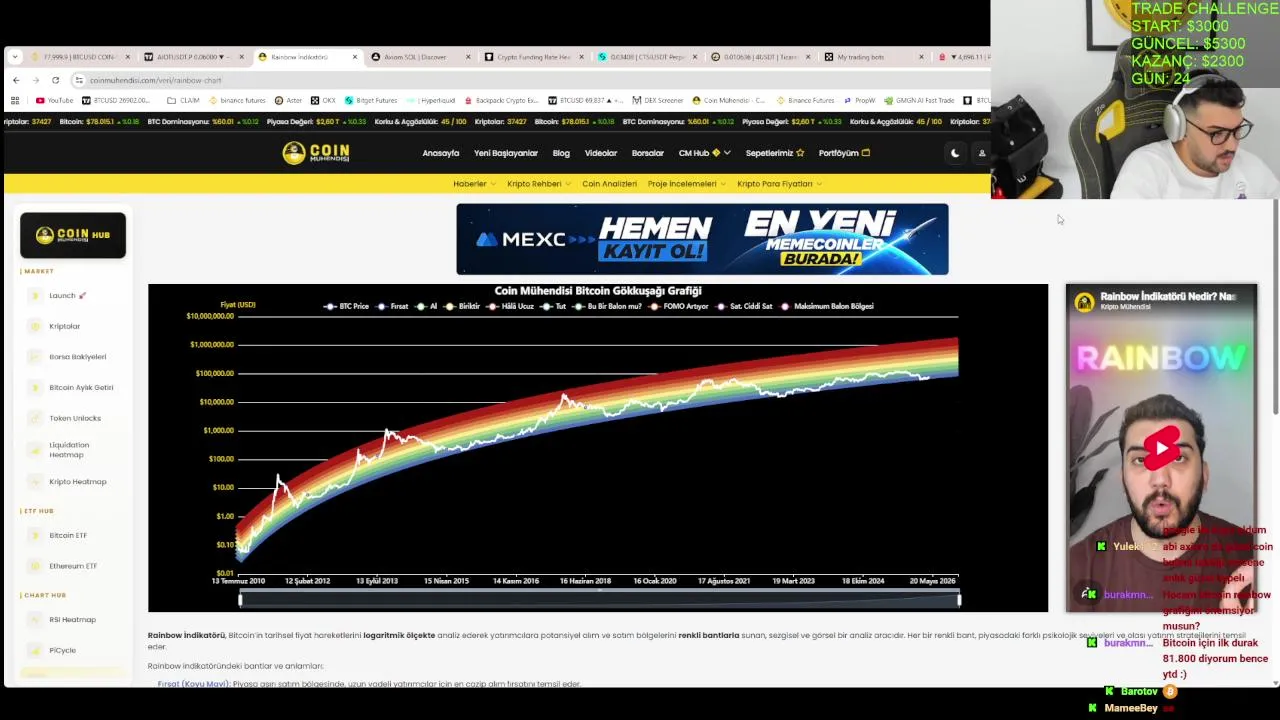Open the GMGN AI Fast Trade bookmark
Screen dimensions: 1280x720
[918, 100]
